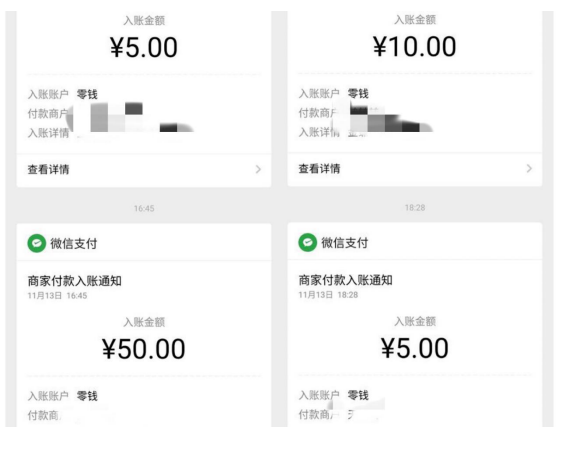
Task: Select the 微信支付 header label dated 18:28
Action: coord(345,243)
